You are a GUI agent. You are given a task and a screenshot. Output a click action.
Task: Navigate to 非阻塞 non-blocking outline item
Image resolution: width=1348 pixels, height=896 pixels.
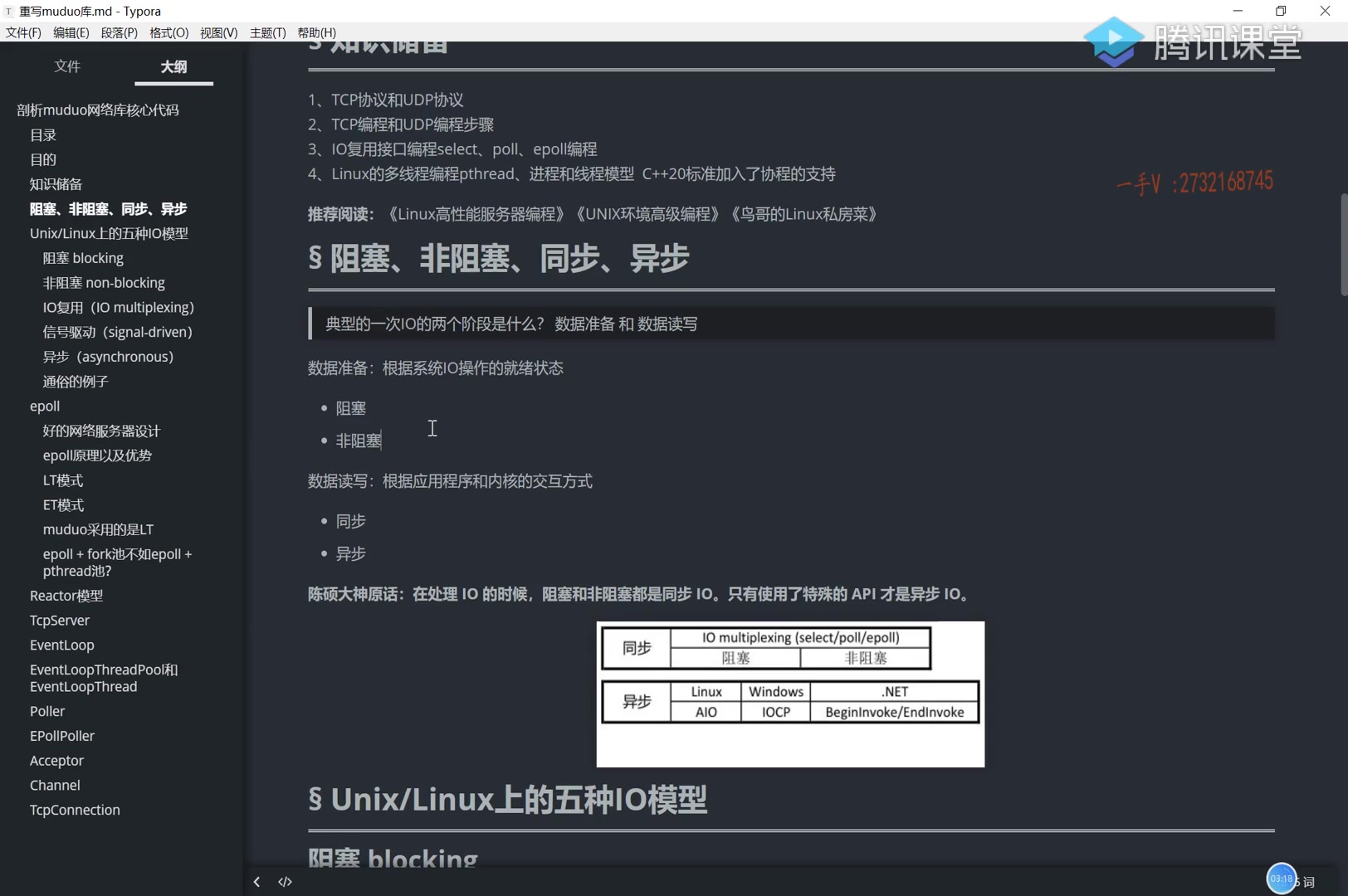[x=104, y=283]
